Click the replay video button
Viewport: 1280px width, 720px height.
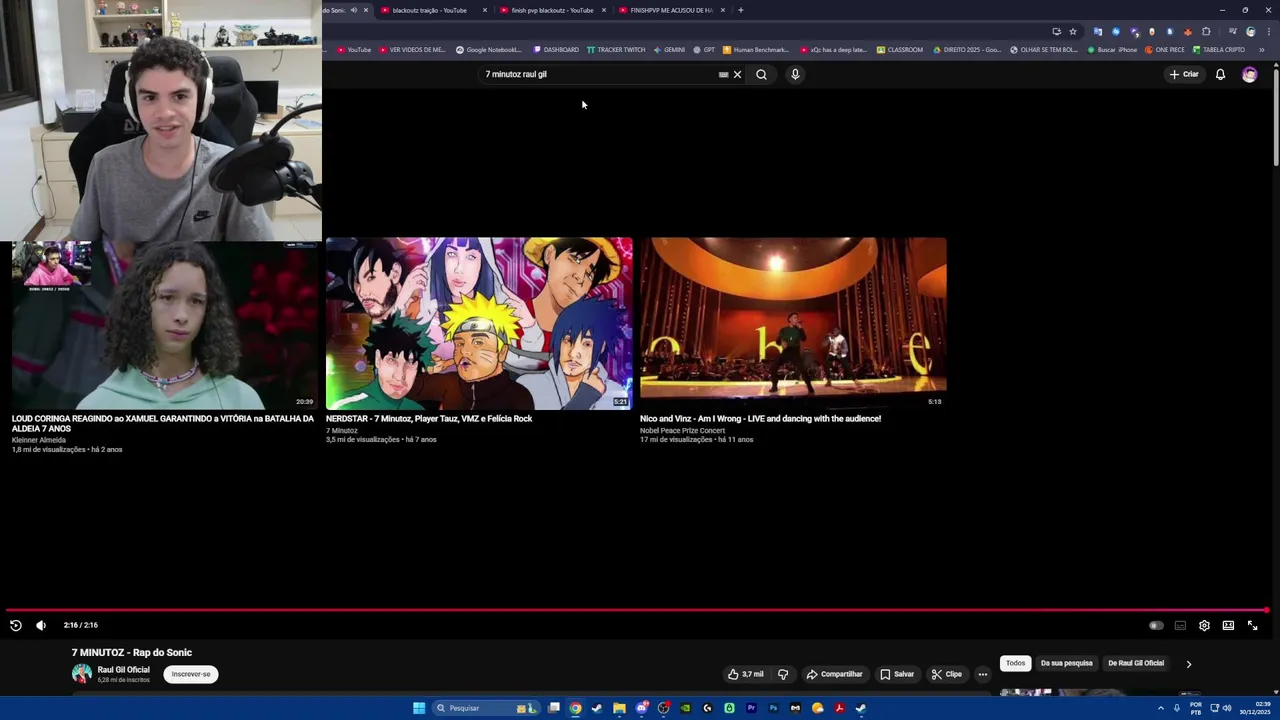(x=16, y=625)
